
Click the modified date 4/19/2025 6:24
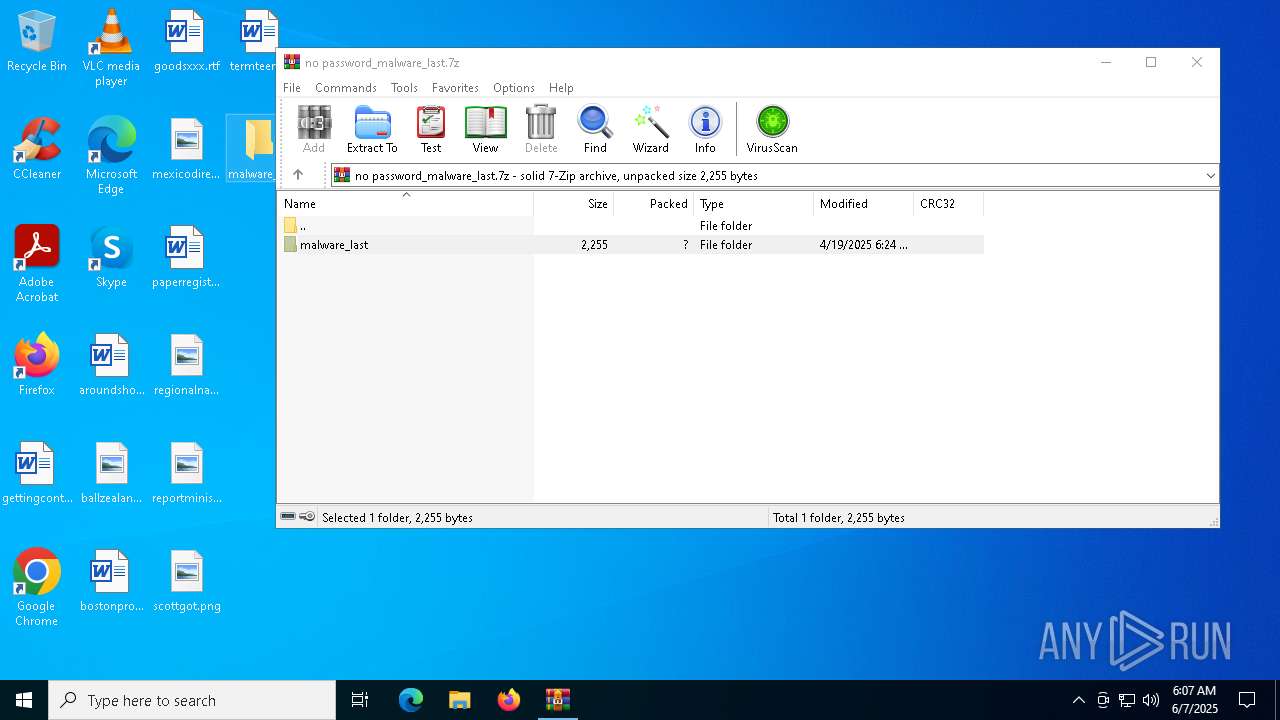point(863,244)
